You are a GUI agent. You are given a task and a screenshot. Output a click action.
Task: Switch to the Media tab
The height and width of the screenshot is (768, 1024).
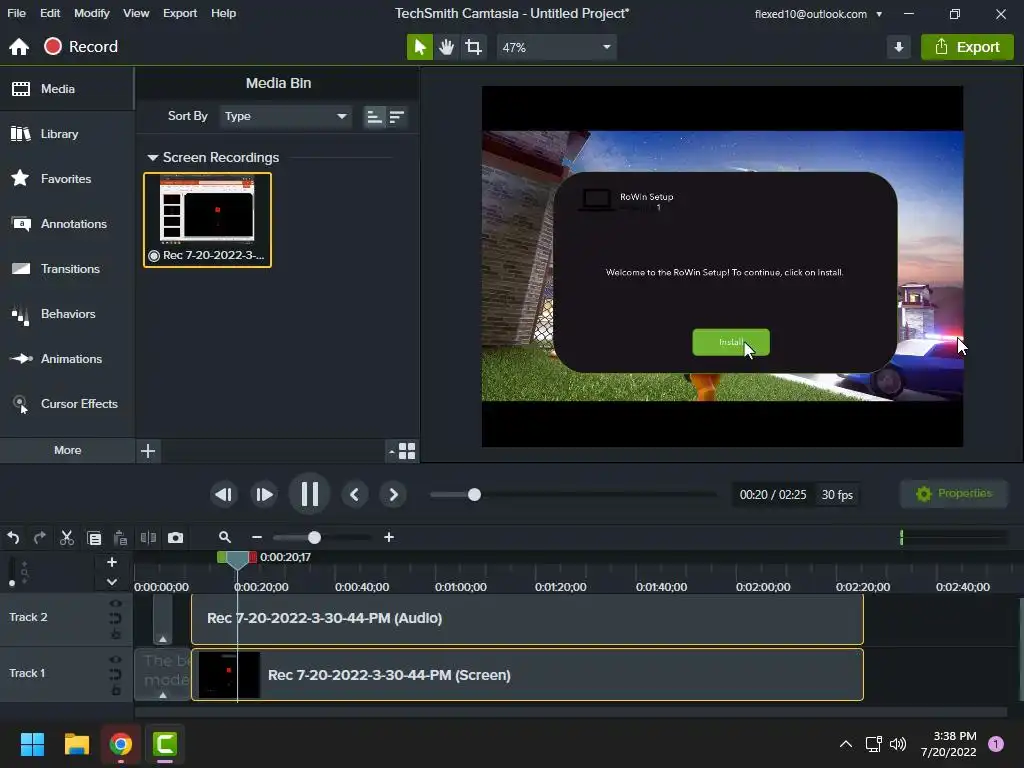point(67,89)
